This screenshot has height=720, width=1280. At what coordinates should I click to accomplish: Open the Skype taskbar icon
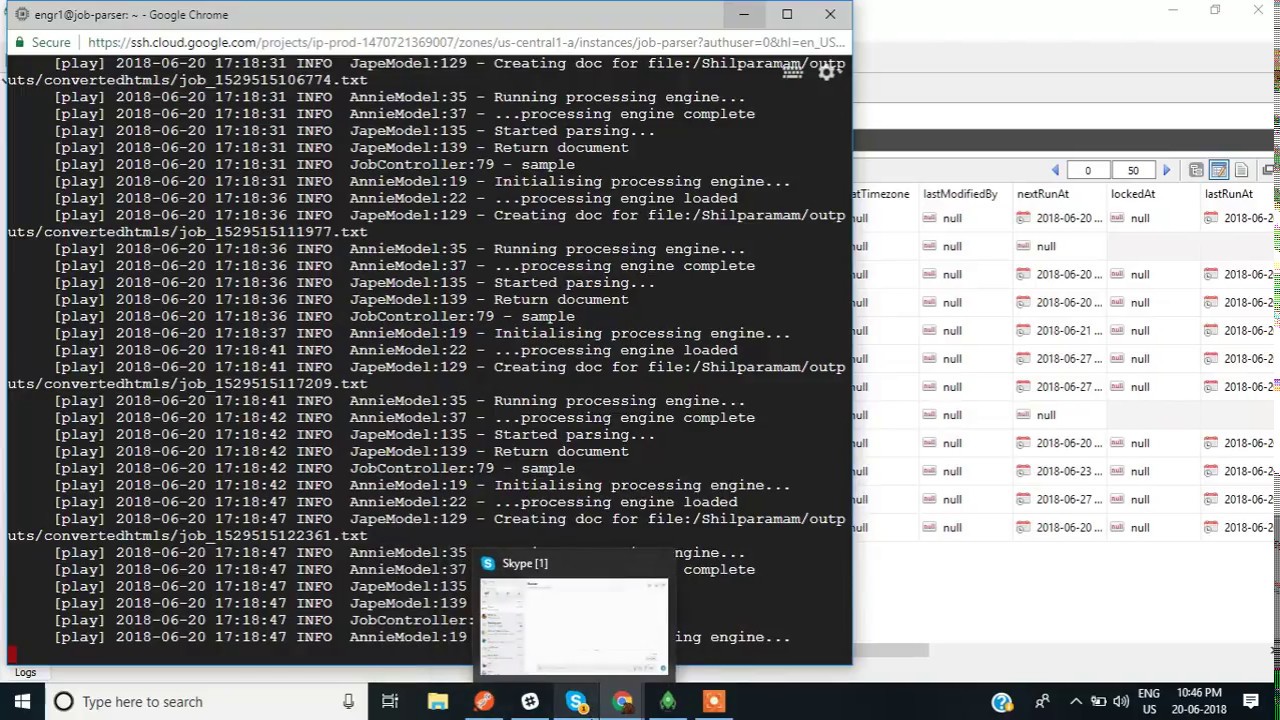pos(576,701)
